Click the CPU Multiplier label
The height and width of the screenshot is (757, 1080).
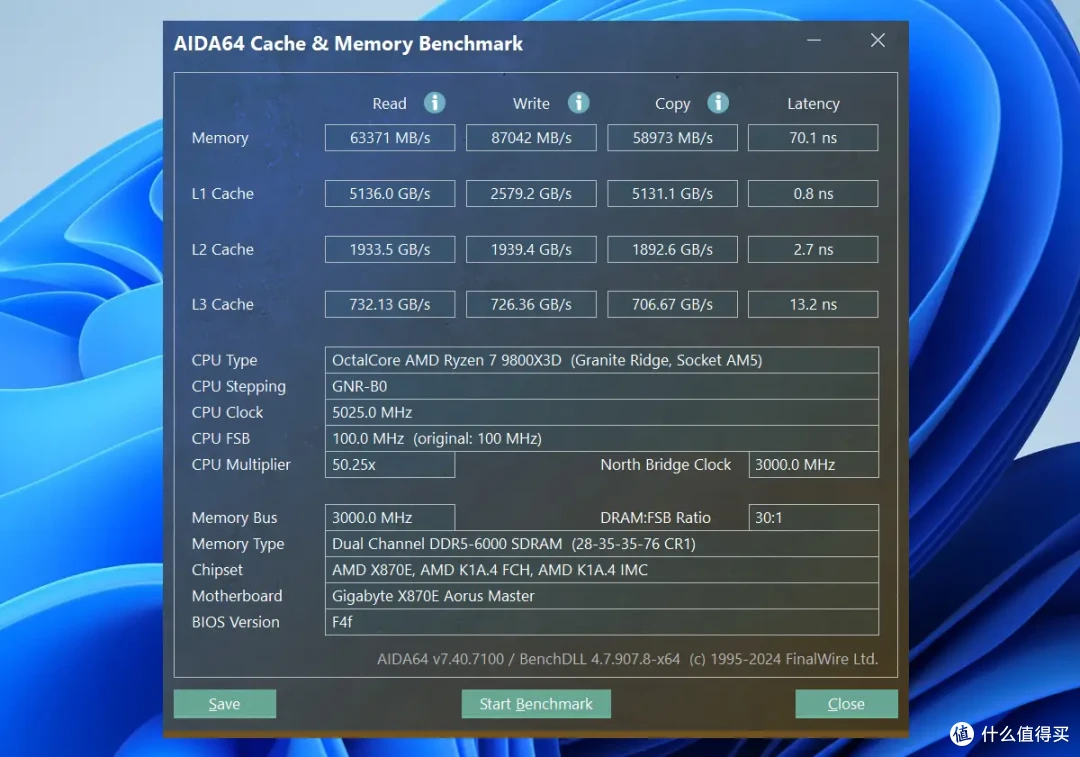(241, 465)
